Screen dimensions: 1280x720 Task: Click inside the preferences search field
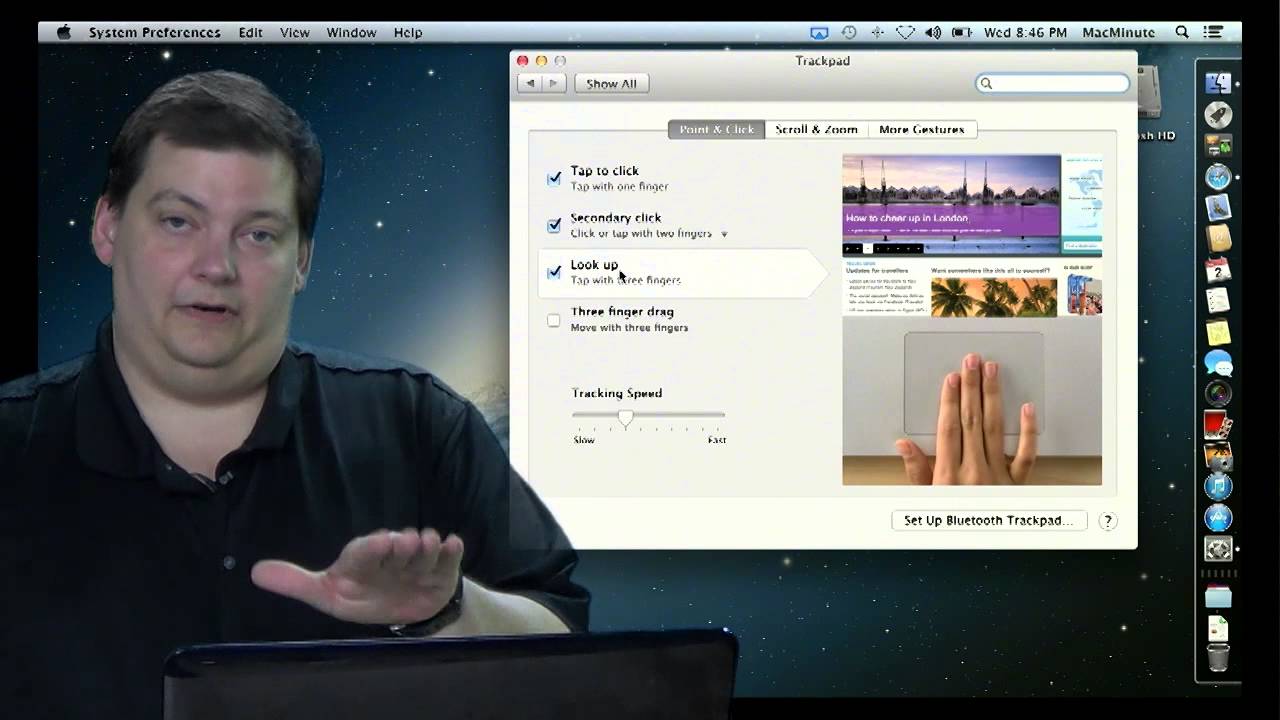[x=1052, y=83]
